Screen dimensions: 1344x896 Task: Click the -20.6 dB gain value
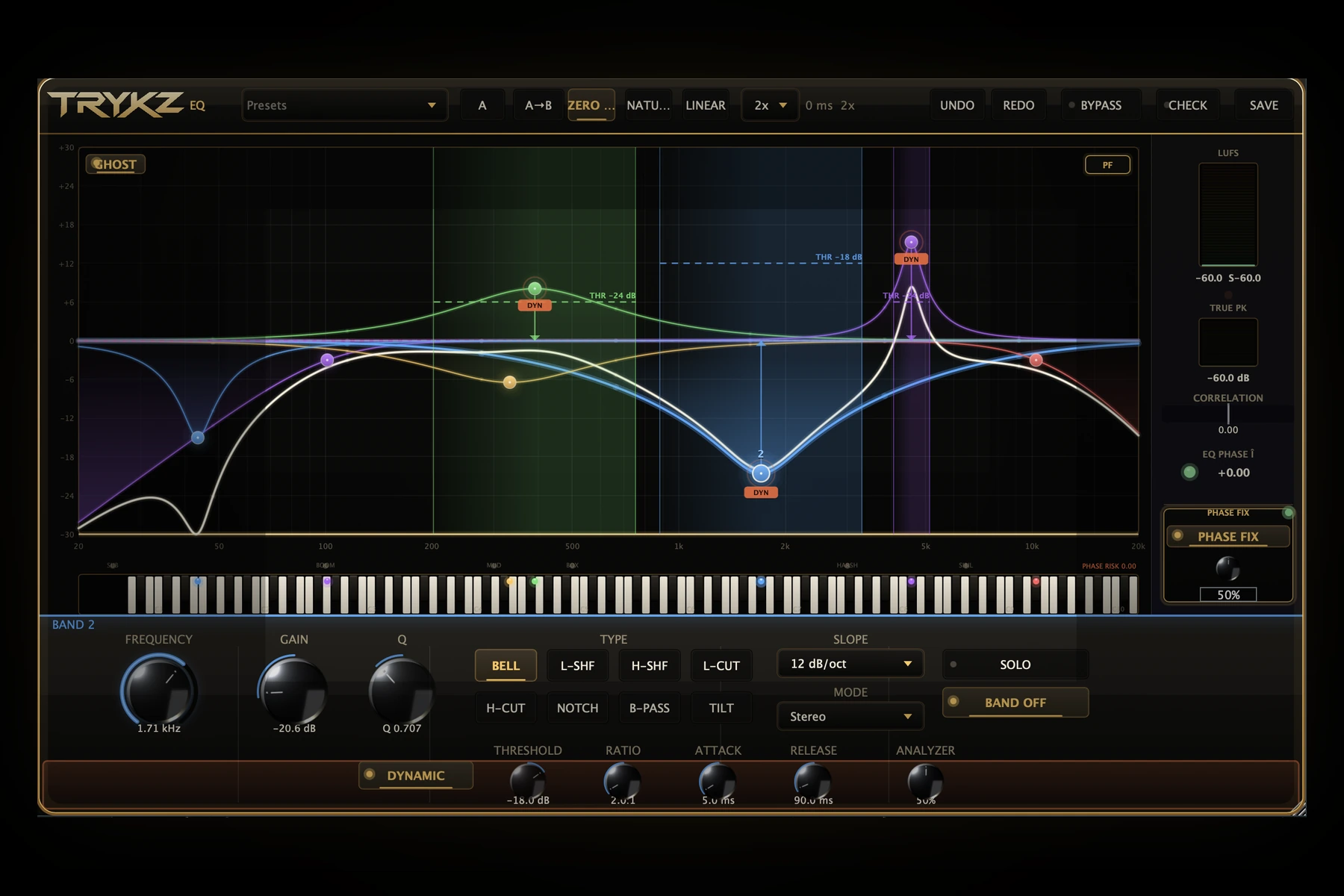click(x=294, y=728)
